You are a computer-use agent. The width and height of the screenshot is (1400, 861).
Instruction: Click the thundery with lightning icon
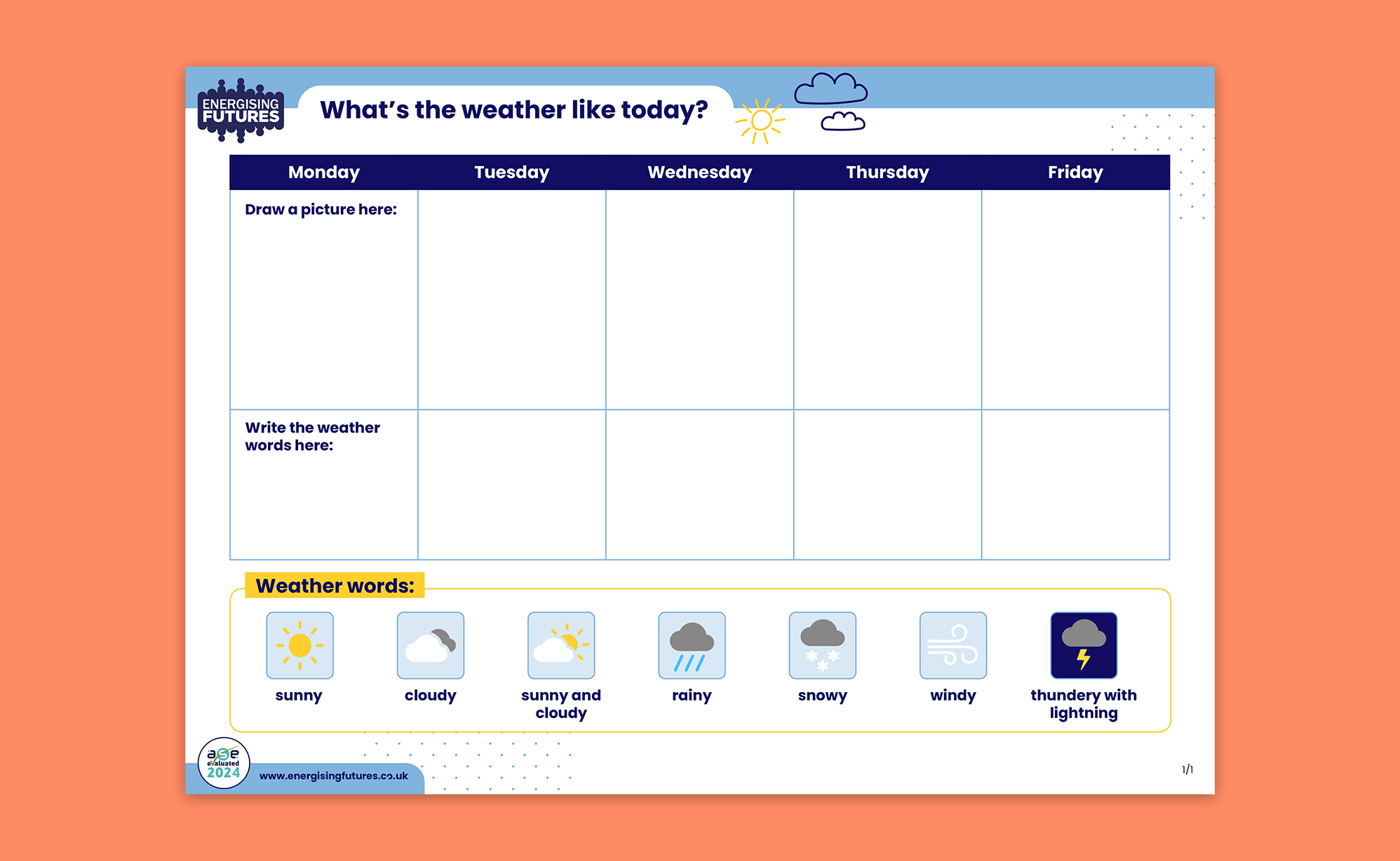pyautogui.click(x=1084, y=645)
